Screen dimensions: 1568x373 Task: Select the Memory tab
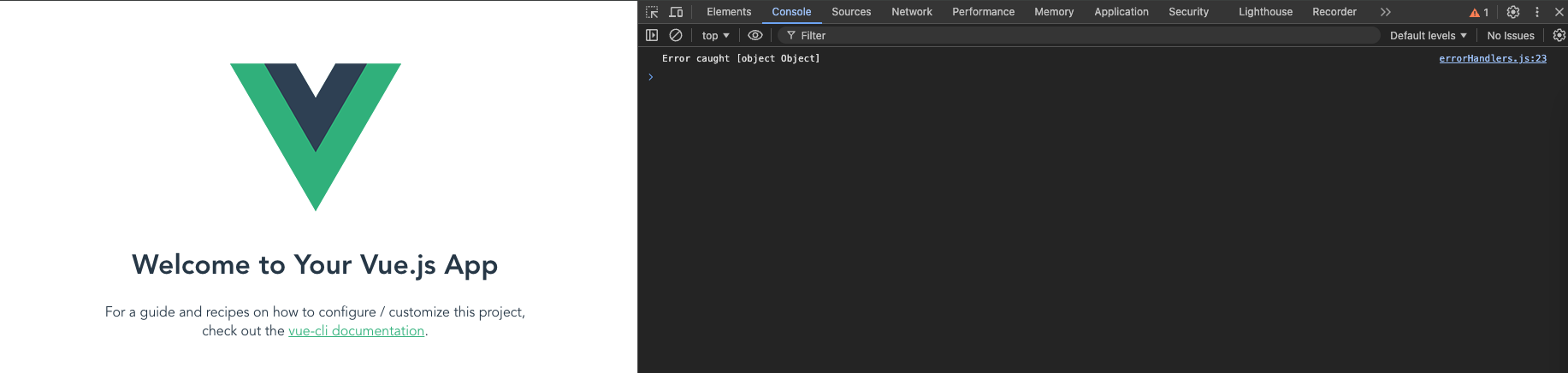point(1054,12)
